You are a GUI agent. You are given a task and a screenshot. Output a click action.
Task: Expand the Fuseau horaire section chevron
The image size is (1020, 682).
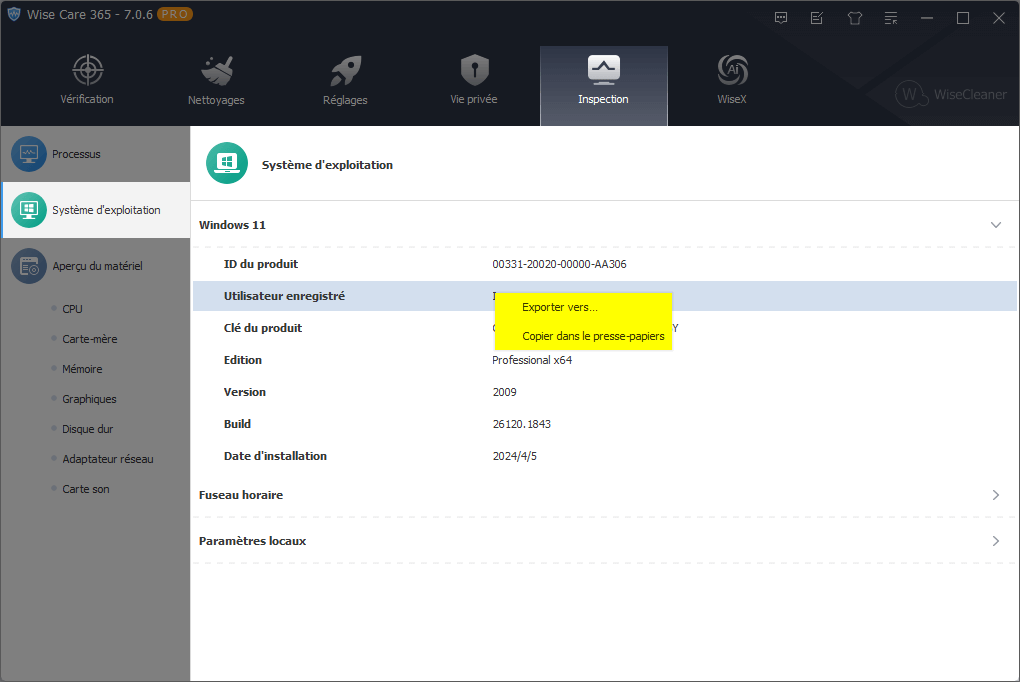(995, 495)
